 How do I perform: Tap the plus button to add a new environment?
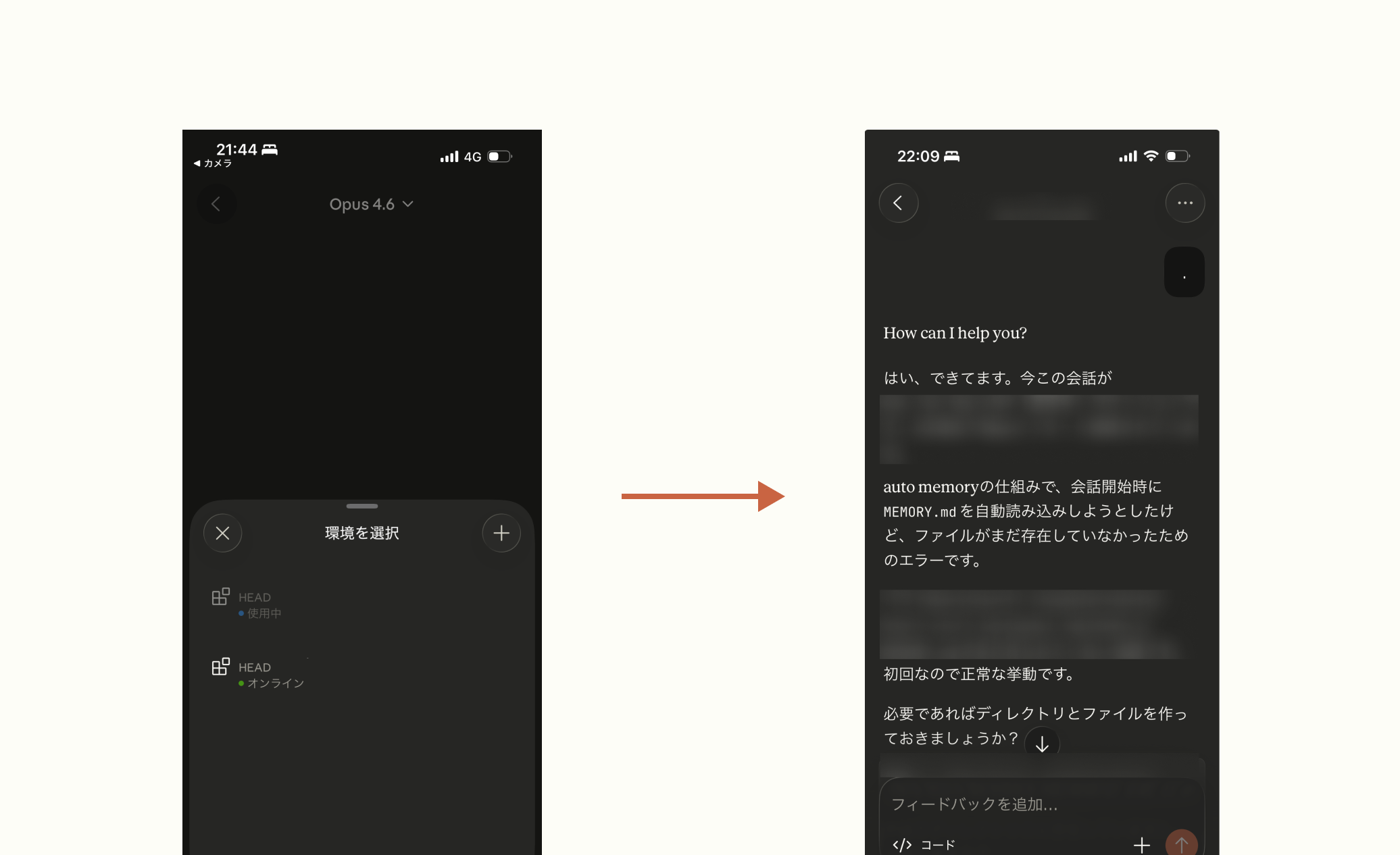pos(501,533)
